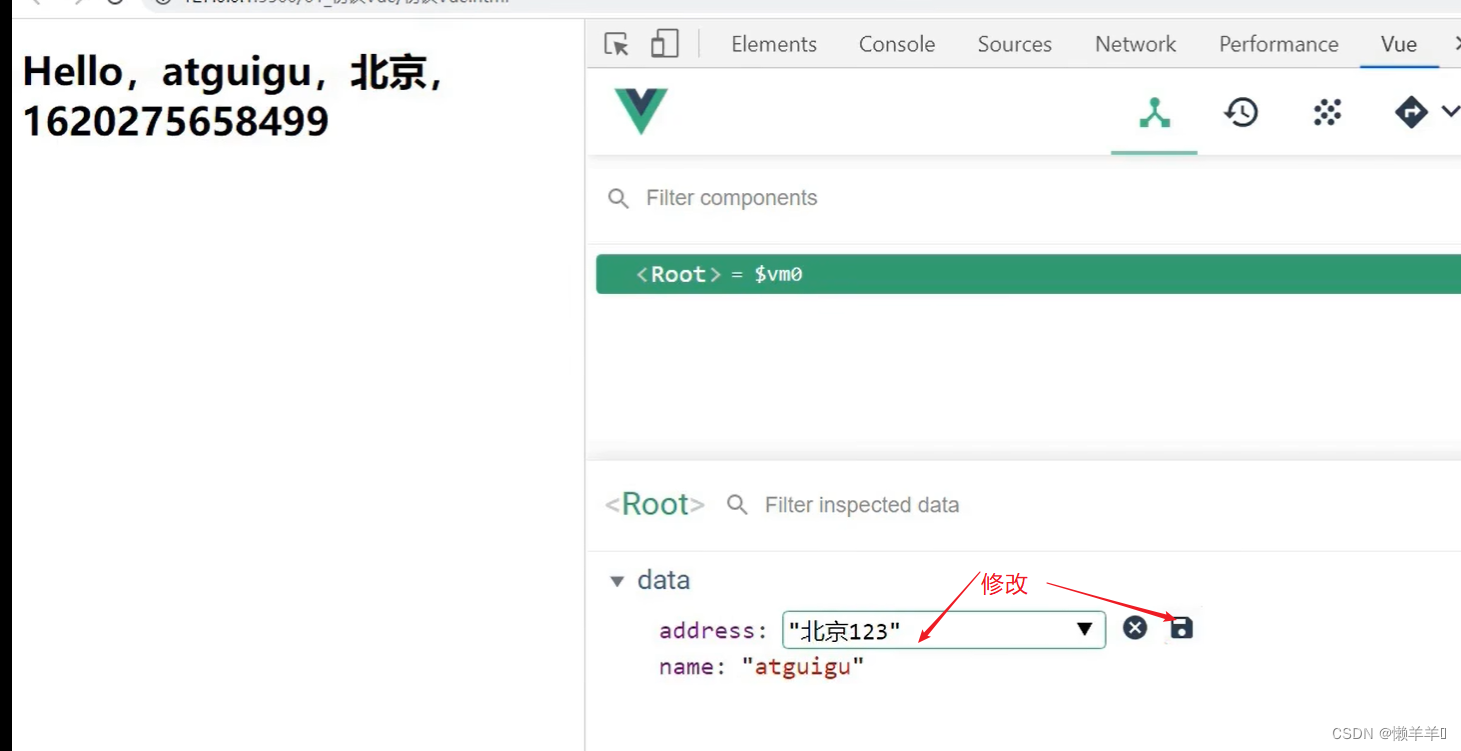This screenshot has height=751, width=1461.
Task: Toggle the device toolbar icon
Action: pos(664,44)
